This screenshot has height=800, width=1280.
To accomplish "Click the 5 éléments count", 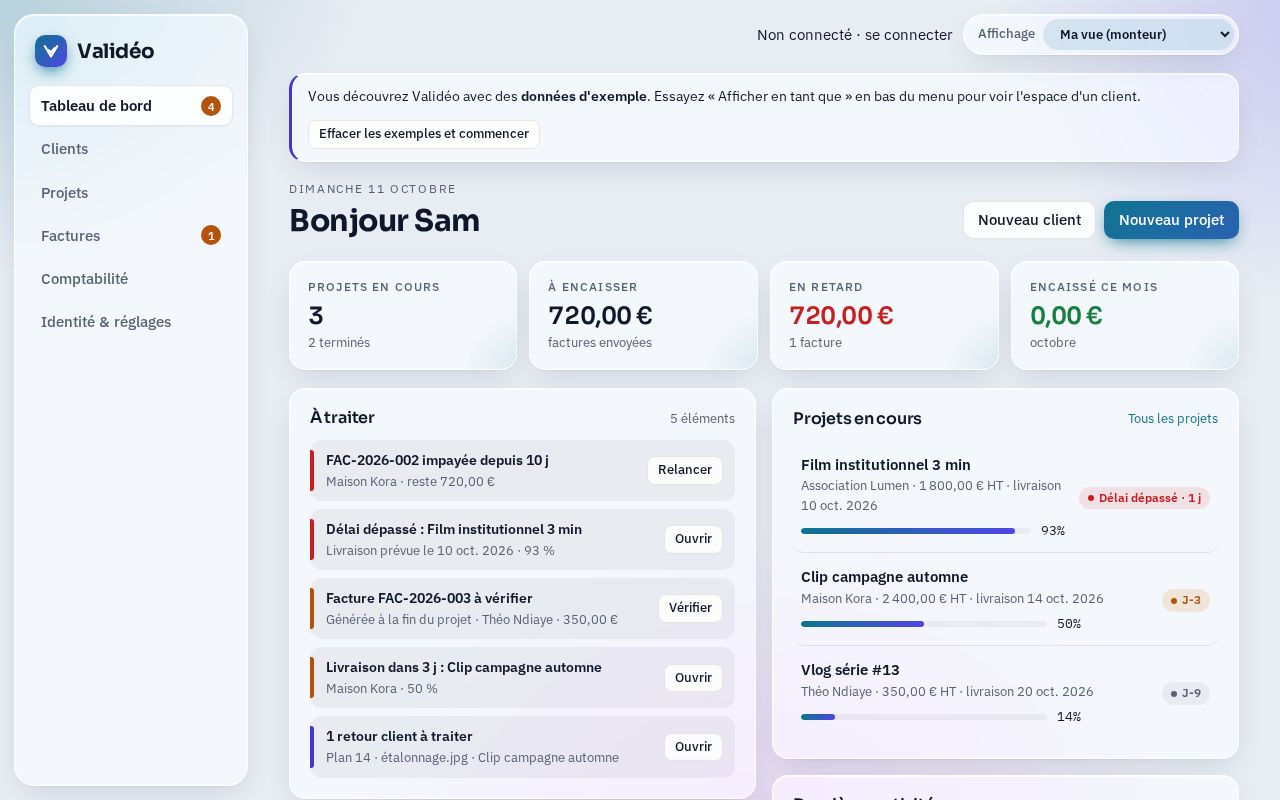I will (702, 419).
